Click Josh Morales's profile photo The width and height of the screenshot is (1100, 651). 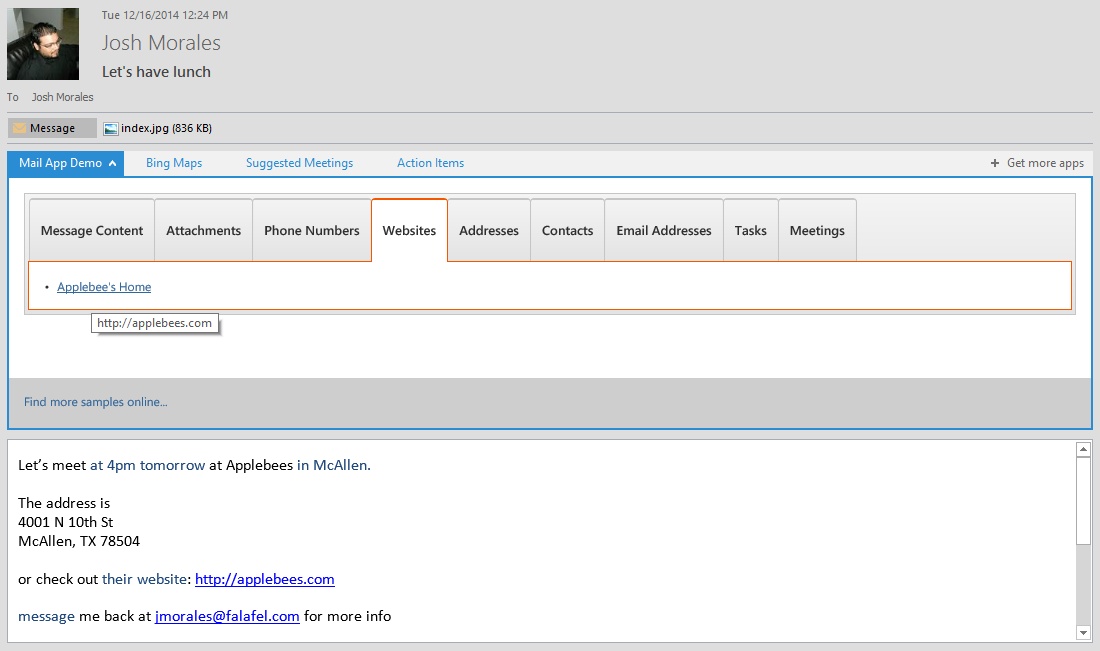(x=43, y=43)
